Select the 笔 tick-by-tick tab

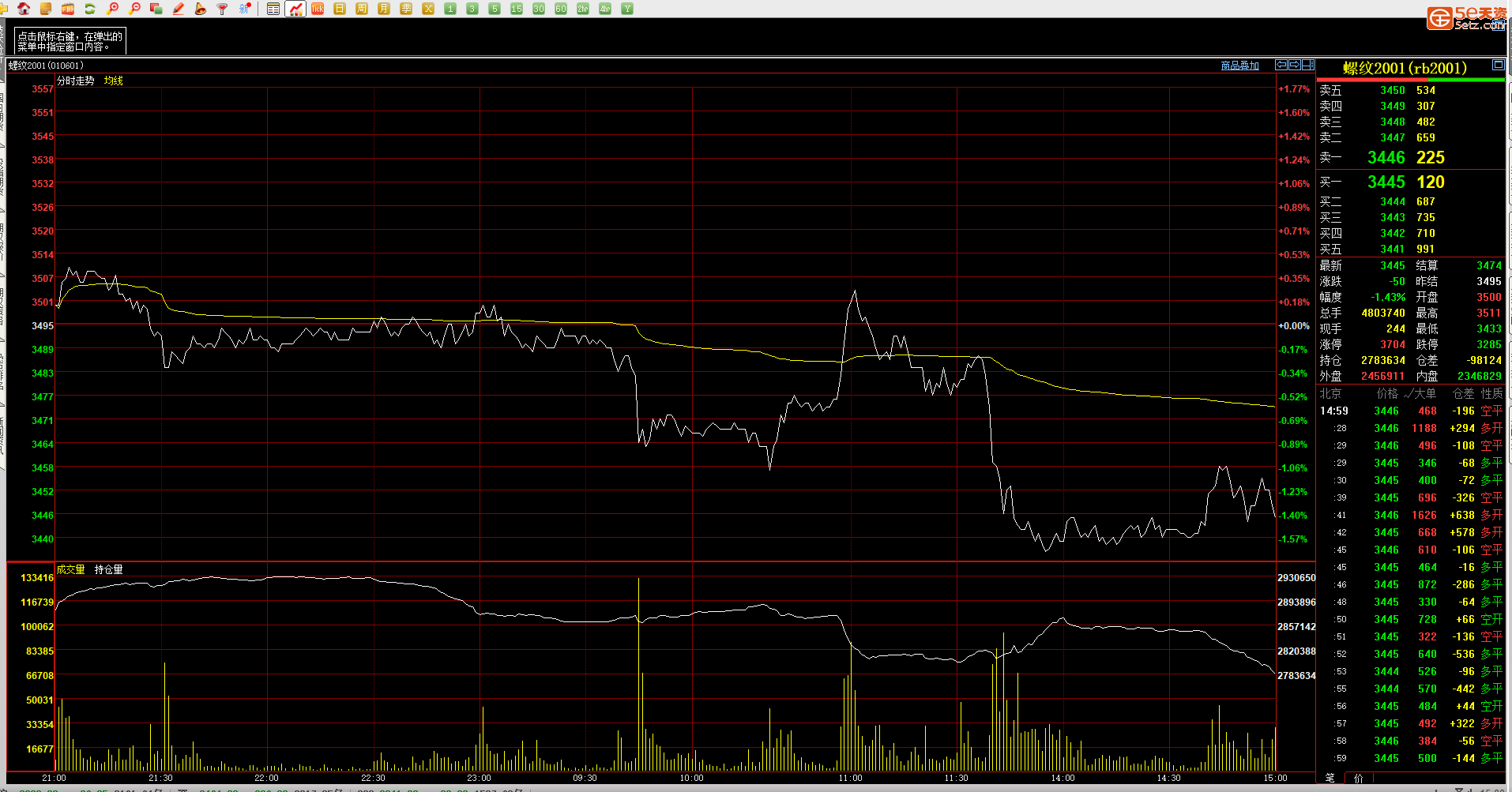click(1330, 779)
